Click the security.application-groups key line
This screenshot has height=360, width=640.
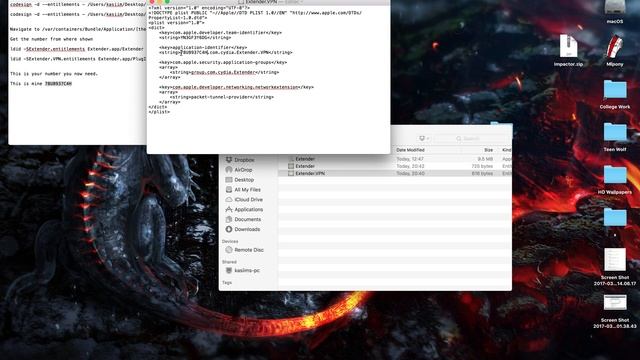[223, 62]
